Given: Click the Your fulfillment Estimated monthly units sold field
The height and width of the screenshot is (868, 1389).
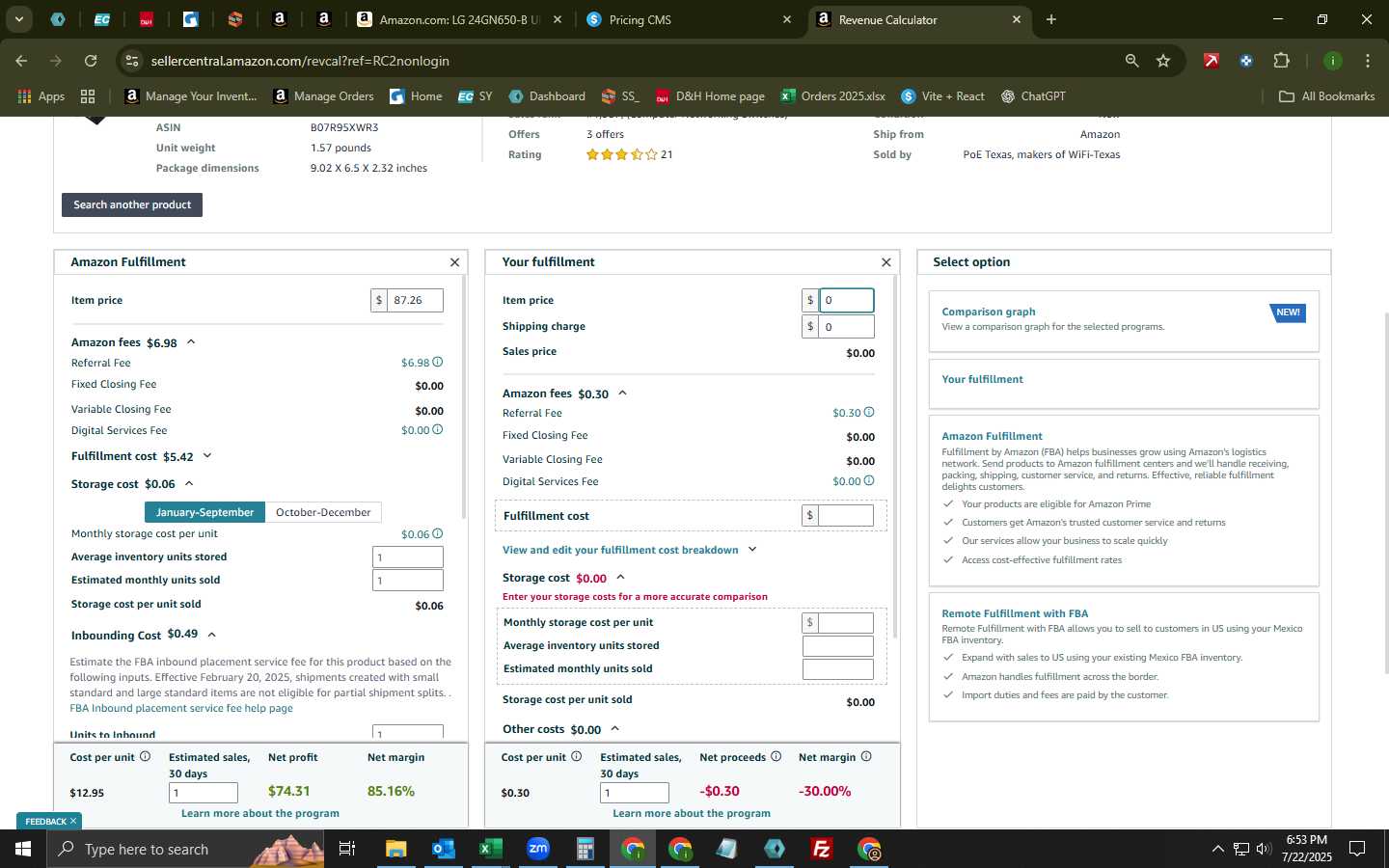Looking at the screenshot, I should coord(838,669).
